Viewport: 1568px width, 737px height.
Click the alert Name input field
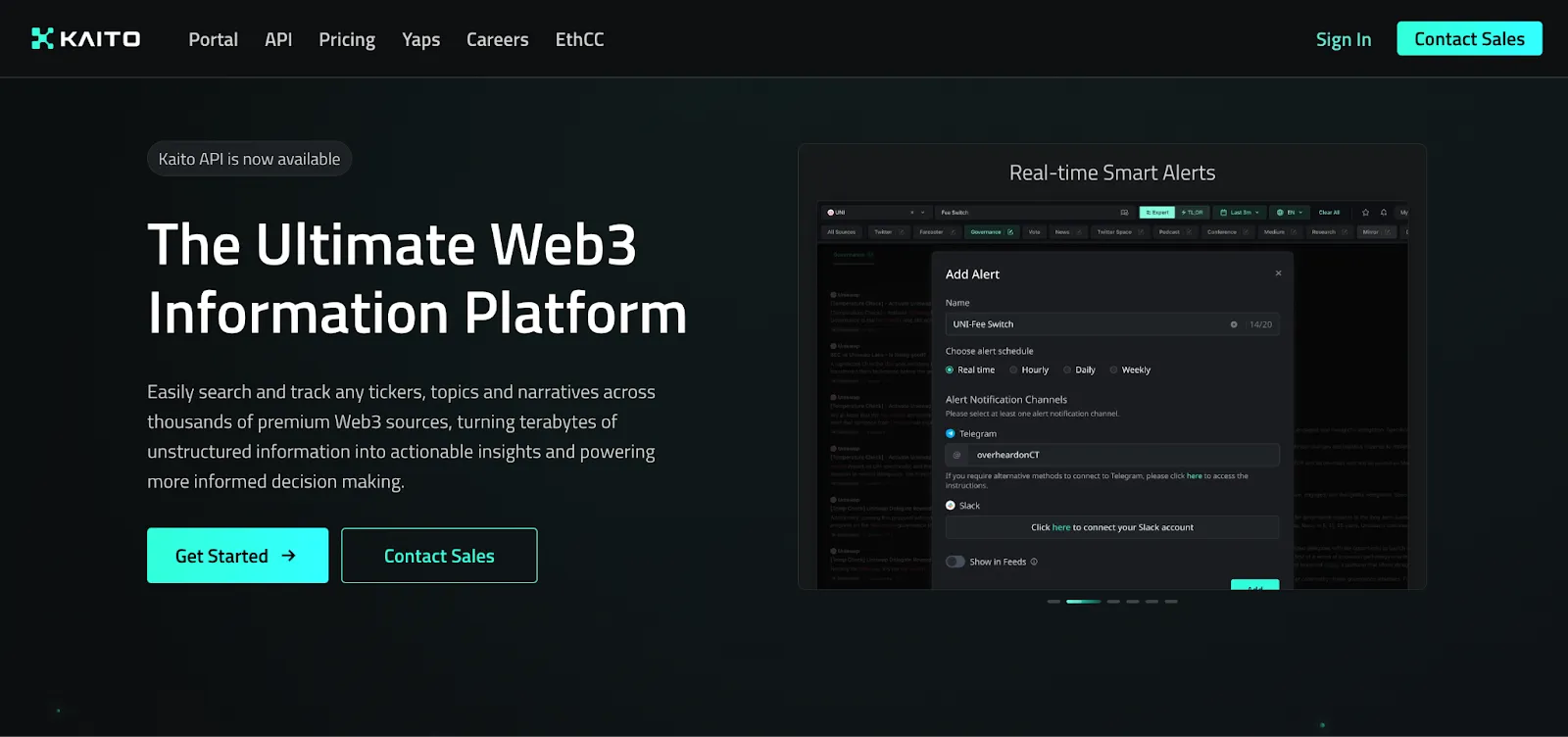point(1112,324)
